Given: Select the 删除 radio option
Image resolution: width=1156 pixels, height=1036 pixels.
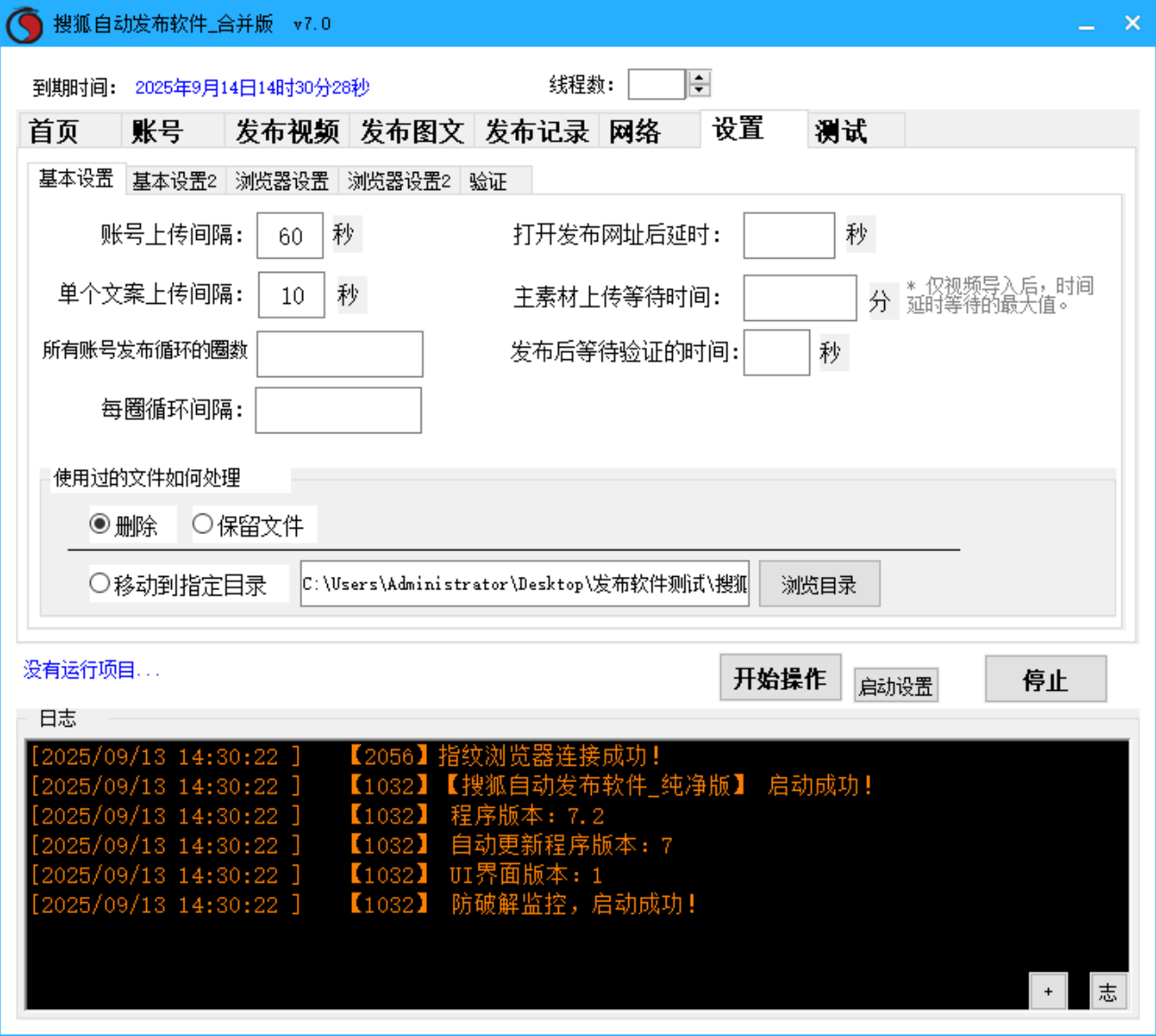Looking at the screenshot, I should pos(100,524).
